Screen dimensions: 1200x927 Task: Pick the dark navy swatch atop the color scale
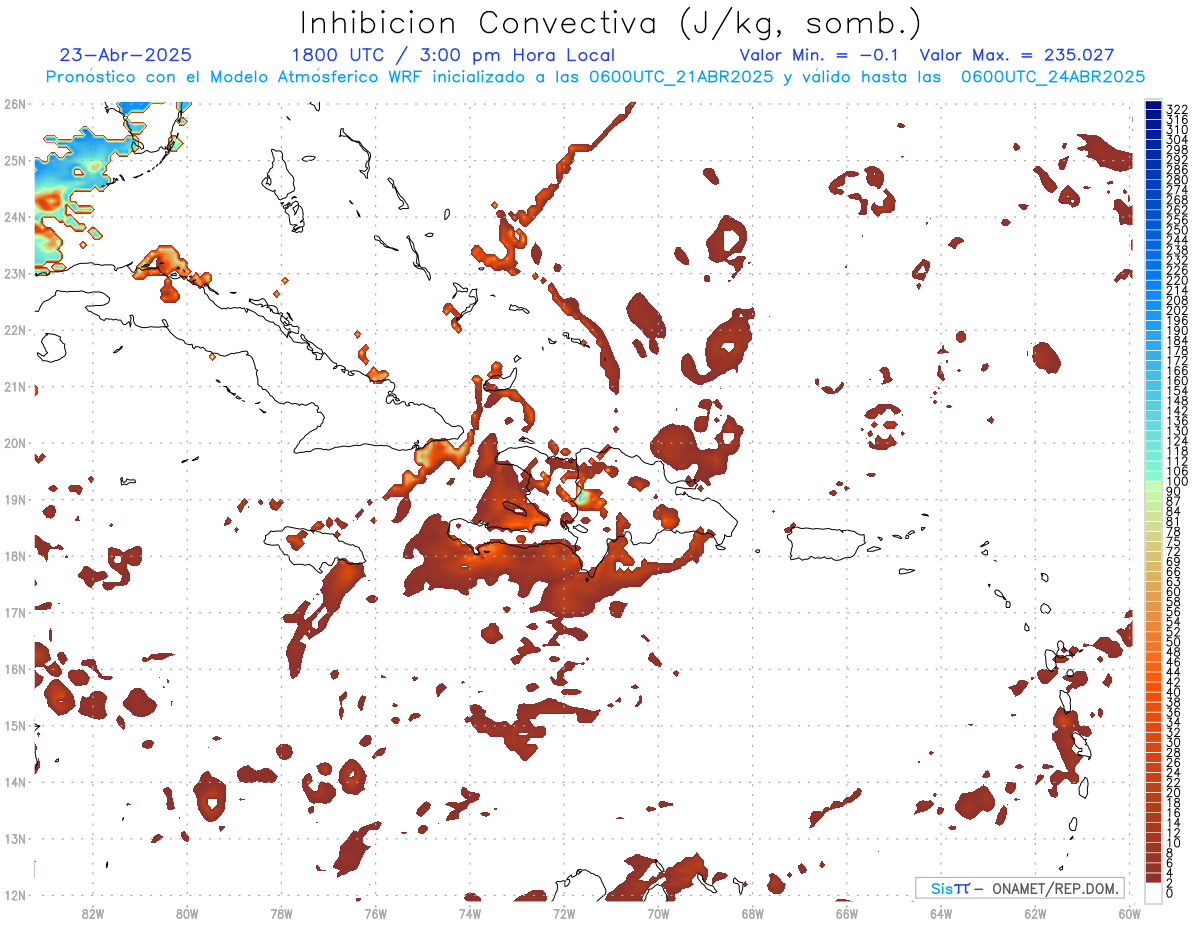1153,105
